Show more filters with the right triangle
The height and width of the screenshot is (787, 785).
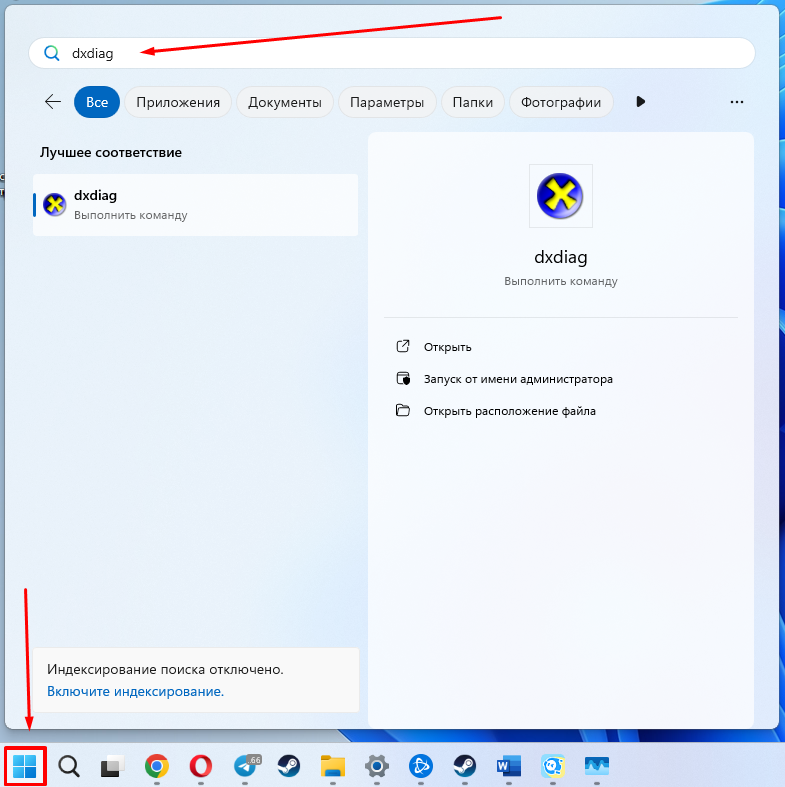tap(640, 102)
